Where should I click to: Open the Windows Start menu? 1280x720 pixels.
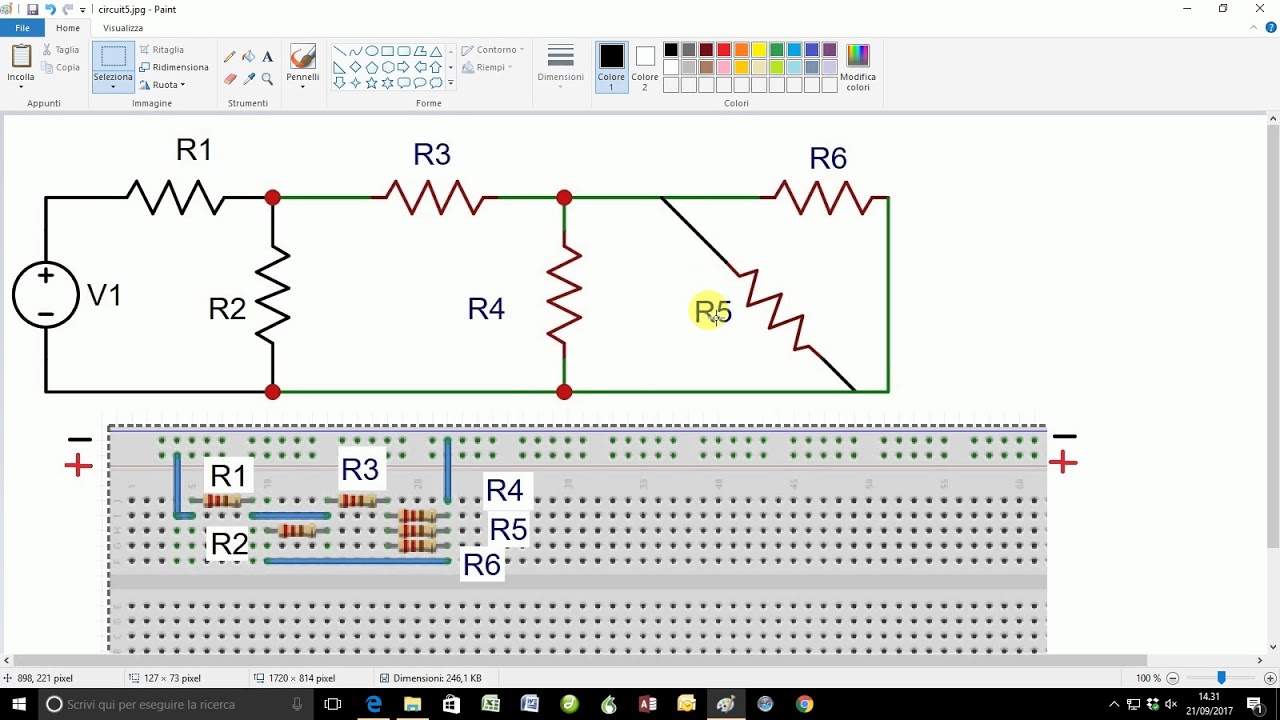point(19,704)
